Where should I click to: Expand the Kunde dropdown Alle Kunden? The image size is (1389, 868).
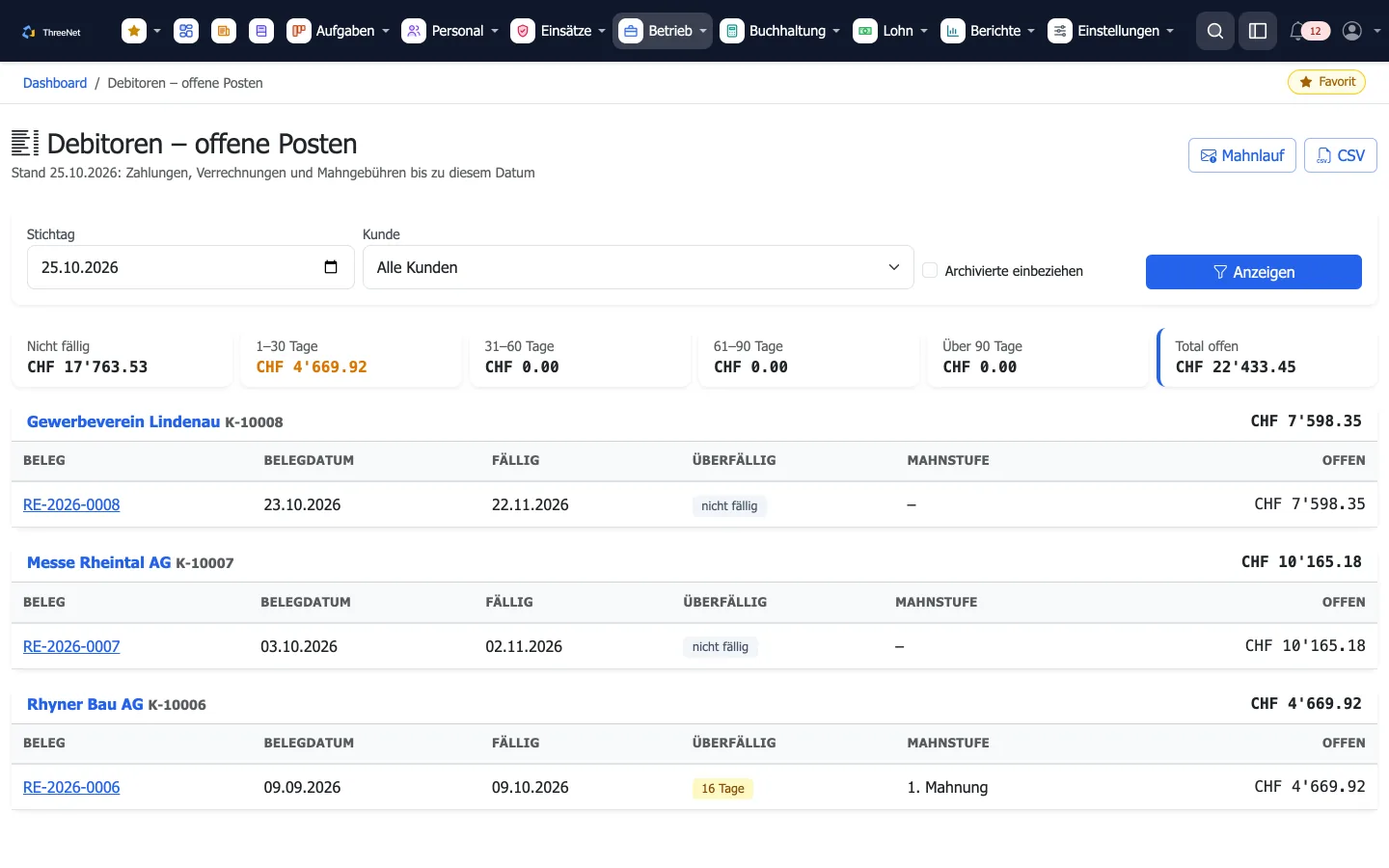click(638, 267)
